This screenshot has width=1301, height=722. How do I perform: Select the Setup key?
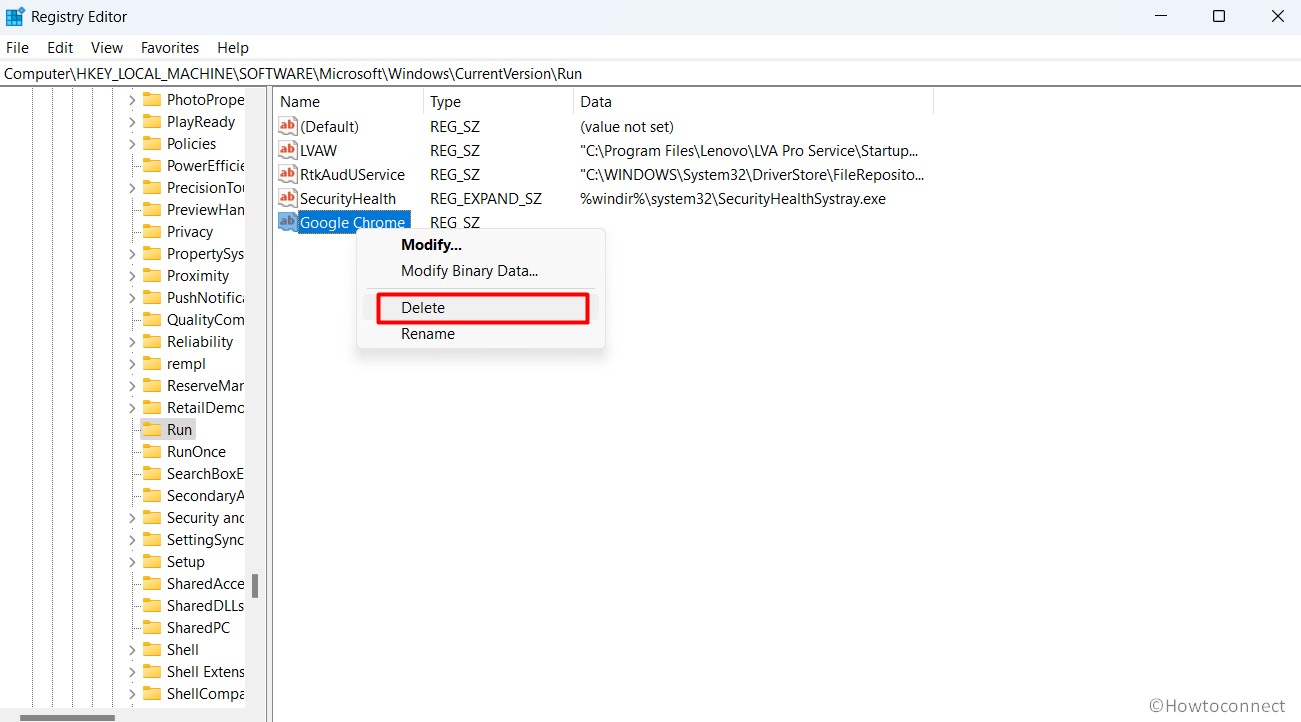(185, 561)
